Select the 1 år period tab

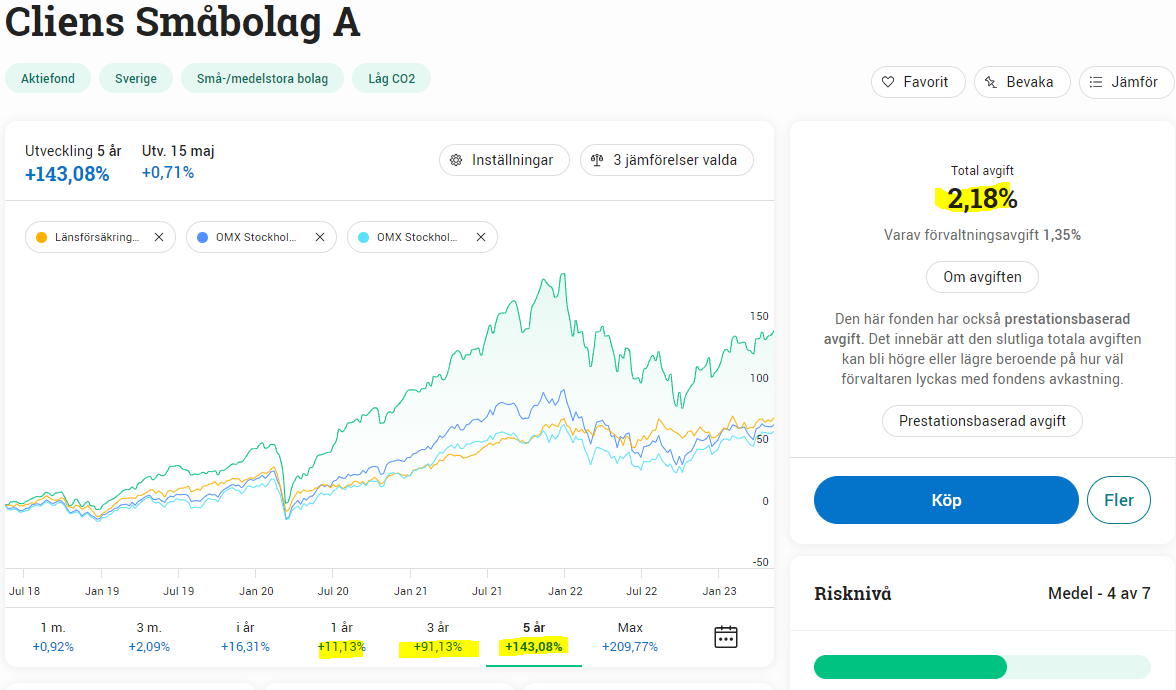[341, 637]
